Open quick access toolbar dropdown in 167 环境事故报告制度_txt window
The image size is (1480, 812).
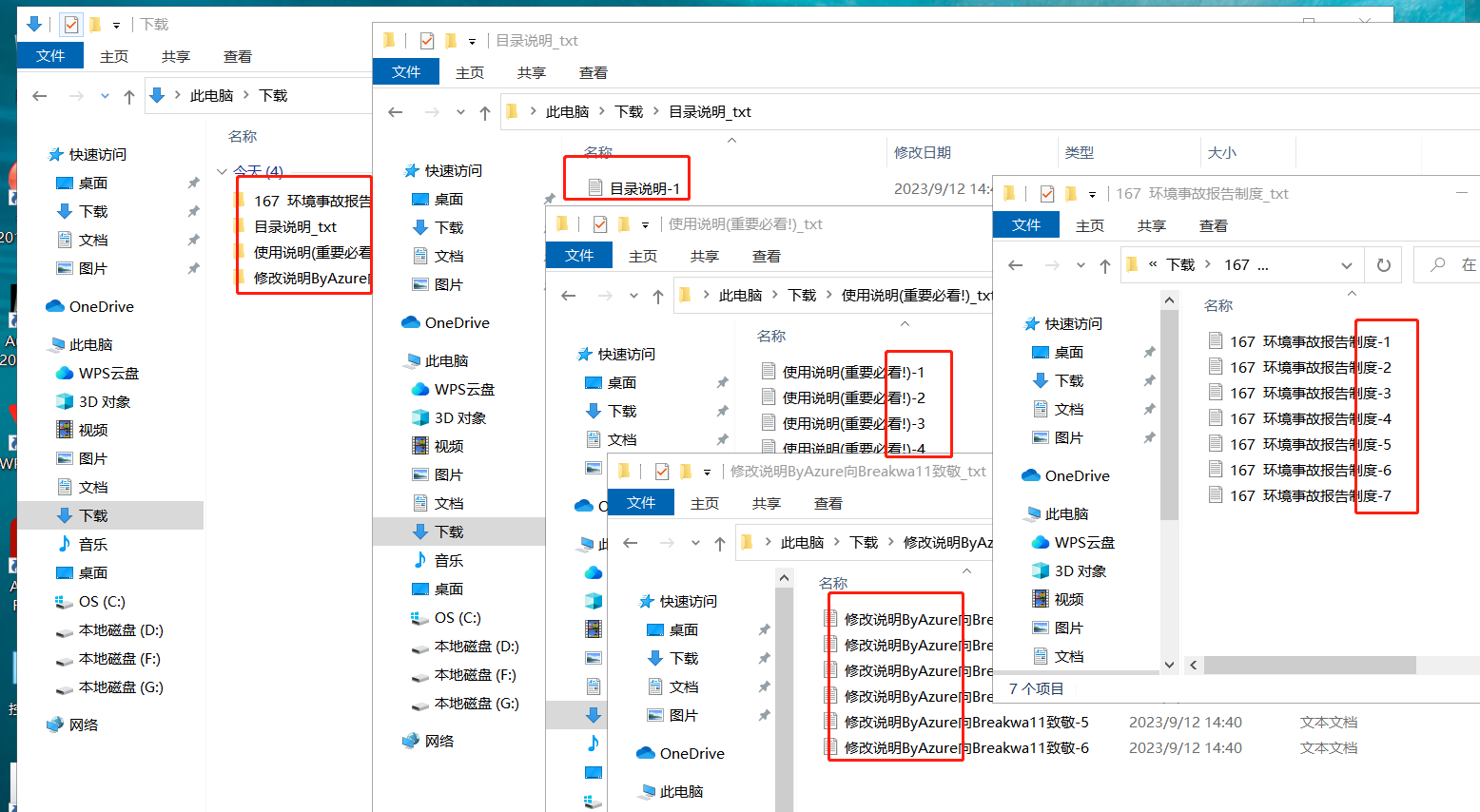1092,194
